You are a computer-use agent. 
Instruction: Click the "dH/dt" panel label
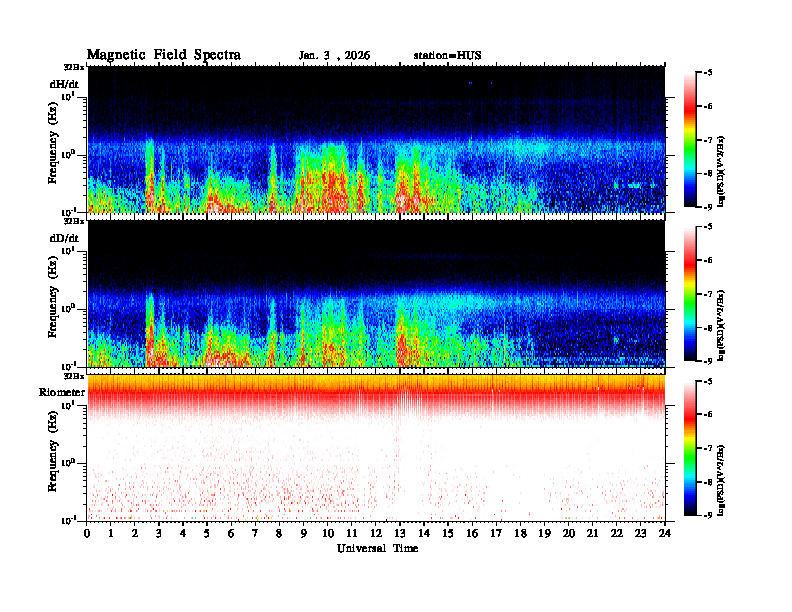64,84
